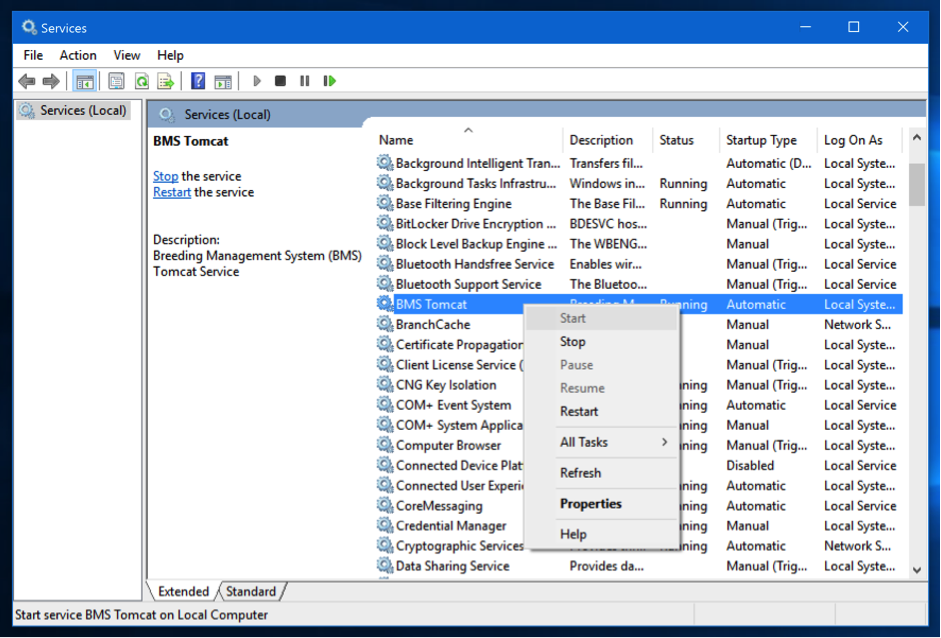Image resolution: width=941 pixels, height=638 pixels.
Task: Click gear icon of CNG Key Isolation
Action: click(x=385, y=385)
